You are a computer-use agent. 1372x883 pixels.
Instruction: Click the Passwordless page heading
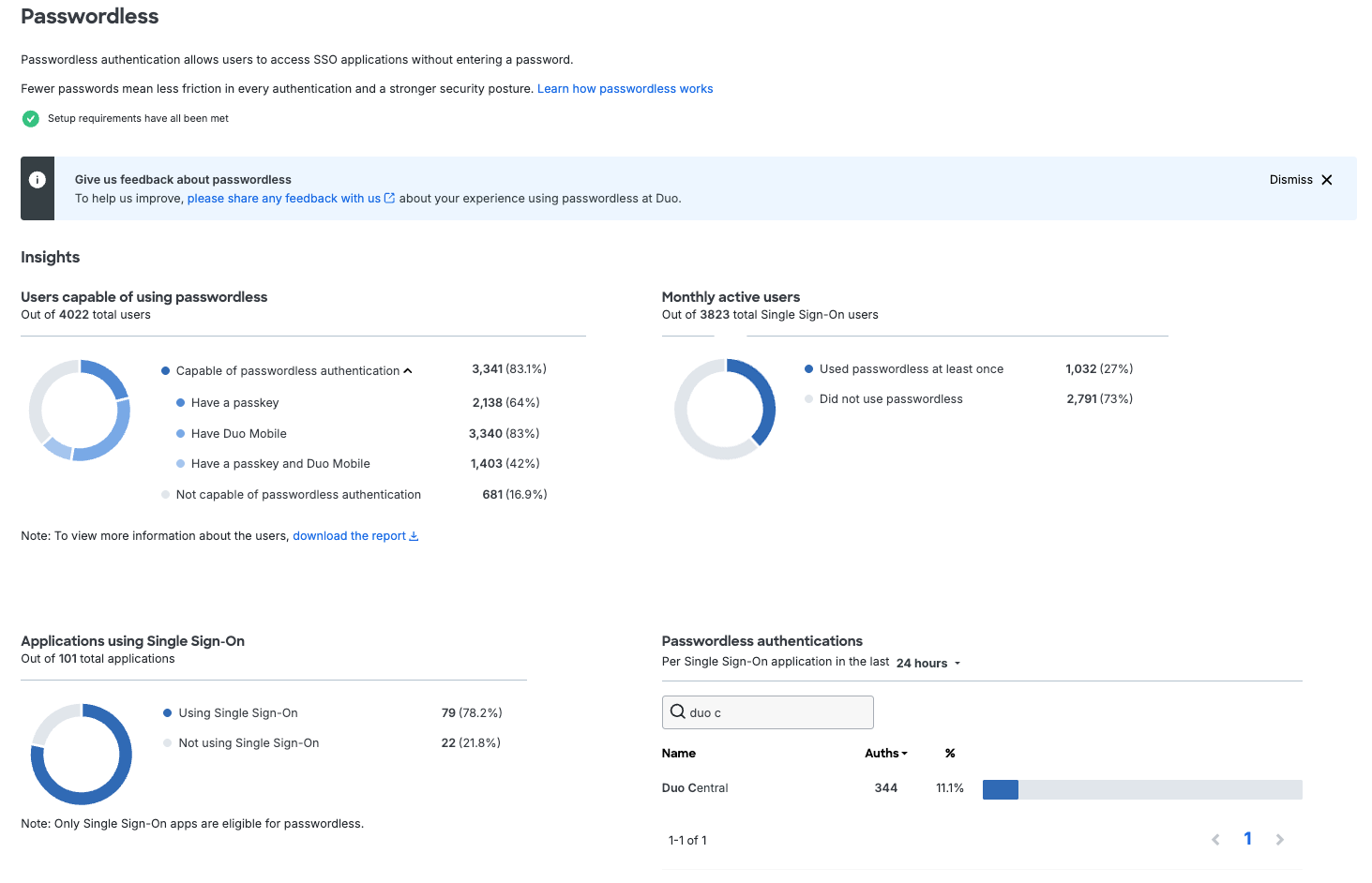tap(90, 17)
